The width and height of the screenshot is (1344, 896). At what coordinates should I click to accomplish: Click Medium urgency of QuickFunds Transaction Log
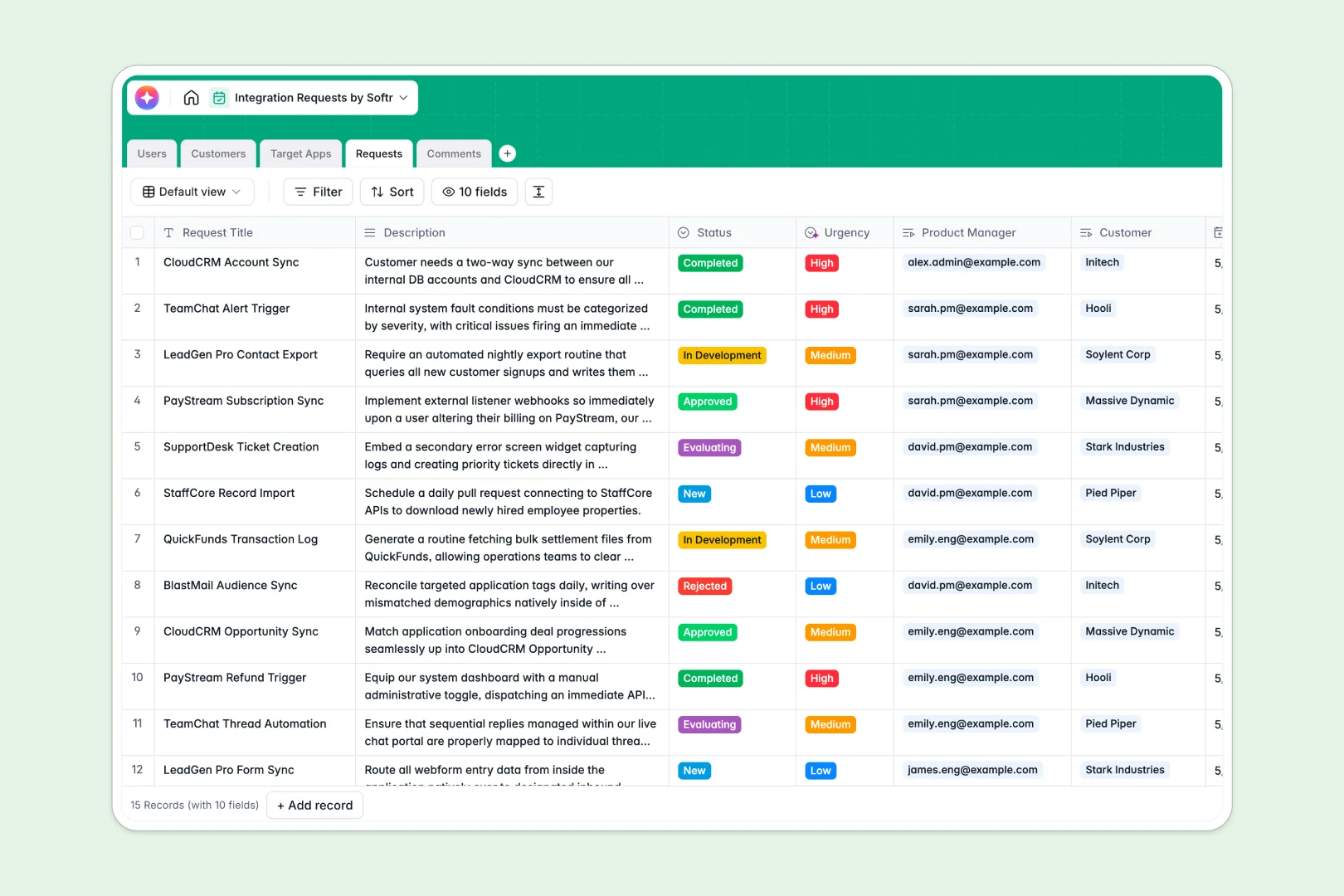click(830, 540)
